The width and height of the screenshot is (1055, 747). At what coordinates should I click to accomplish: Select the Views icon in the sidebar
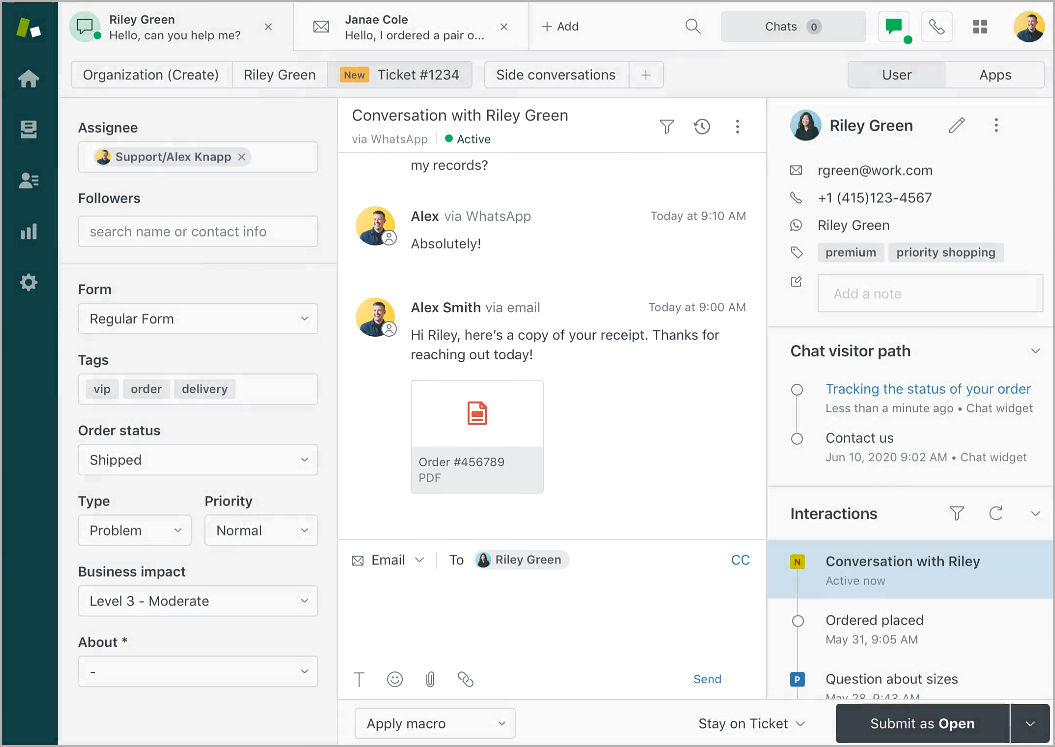[x=28, y=128]
